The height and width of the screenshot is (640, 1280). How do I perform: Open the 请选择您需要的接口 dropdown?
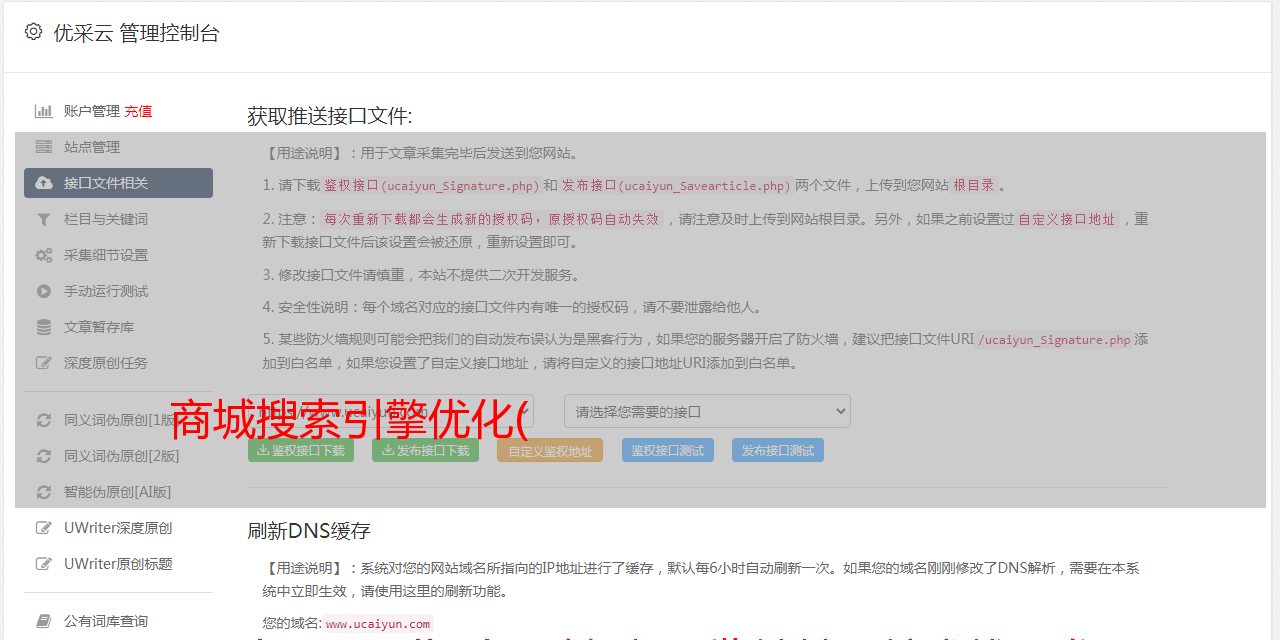(707, 411)
